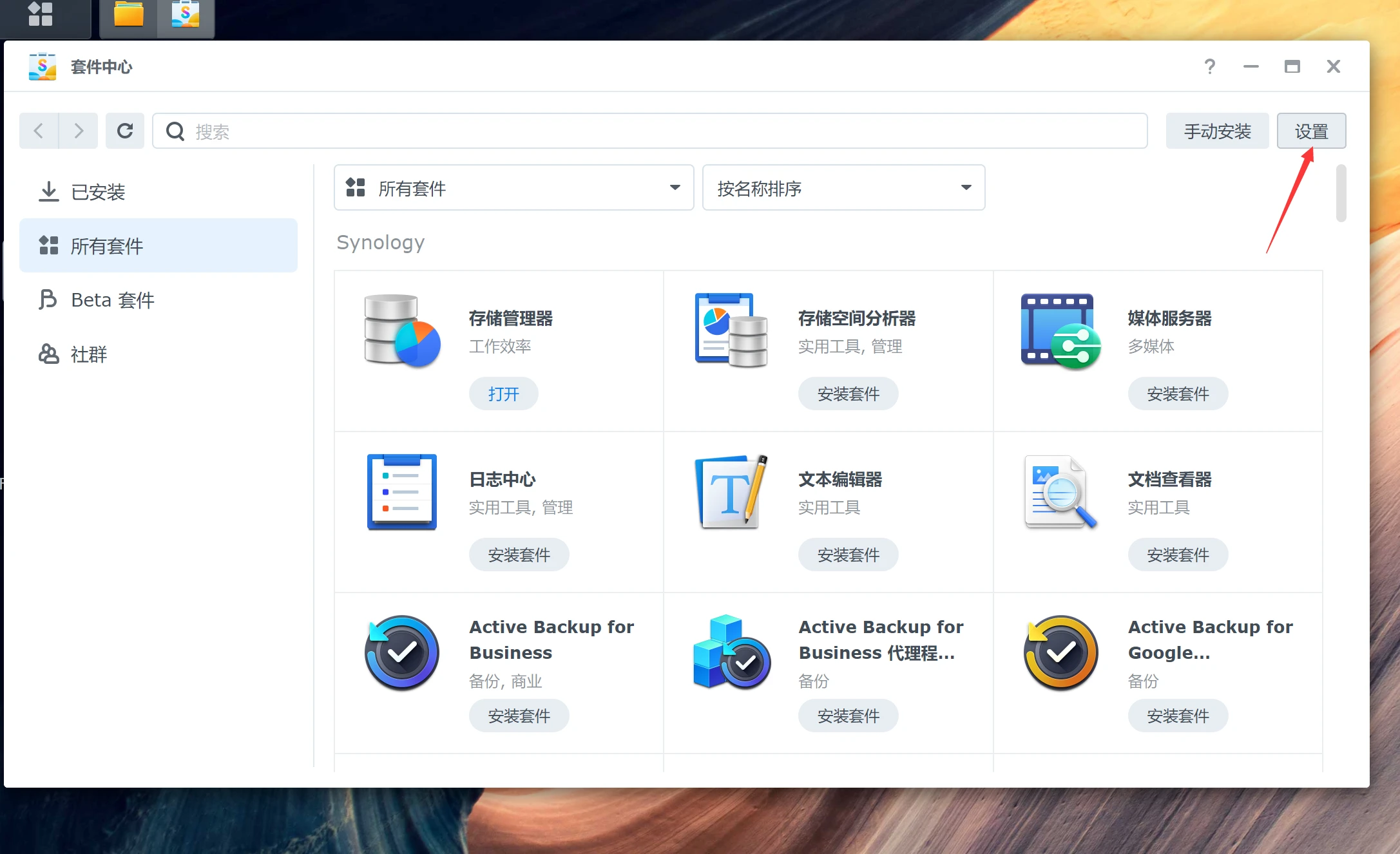The image size is (1400, 854).
Task: Click the 手动安装 button
Action: point(1217,131)
